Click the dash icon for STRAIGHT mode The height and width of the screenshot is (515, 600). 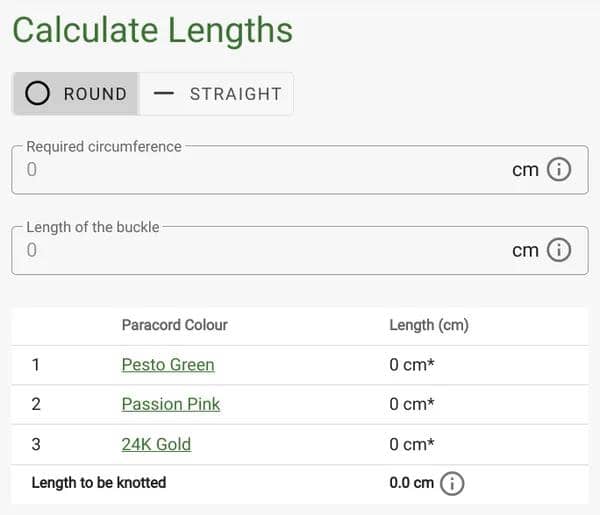[164, 94]
